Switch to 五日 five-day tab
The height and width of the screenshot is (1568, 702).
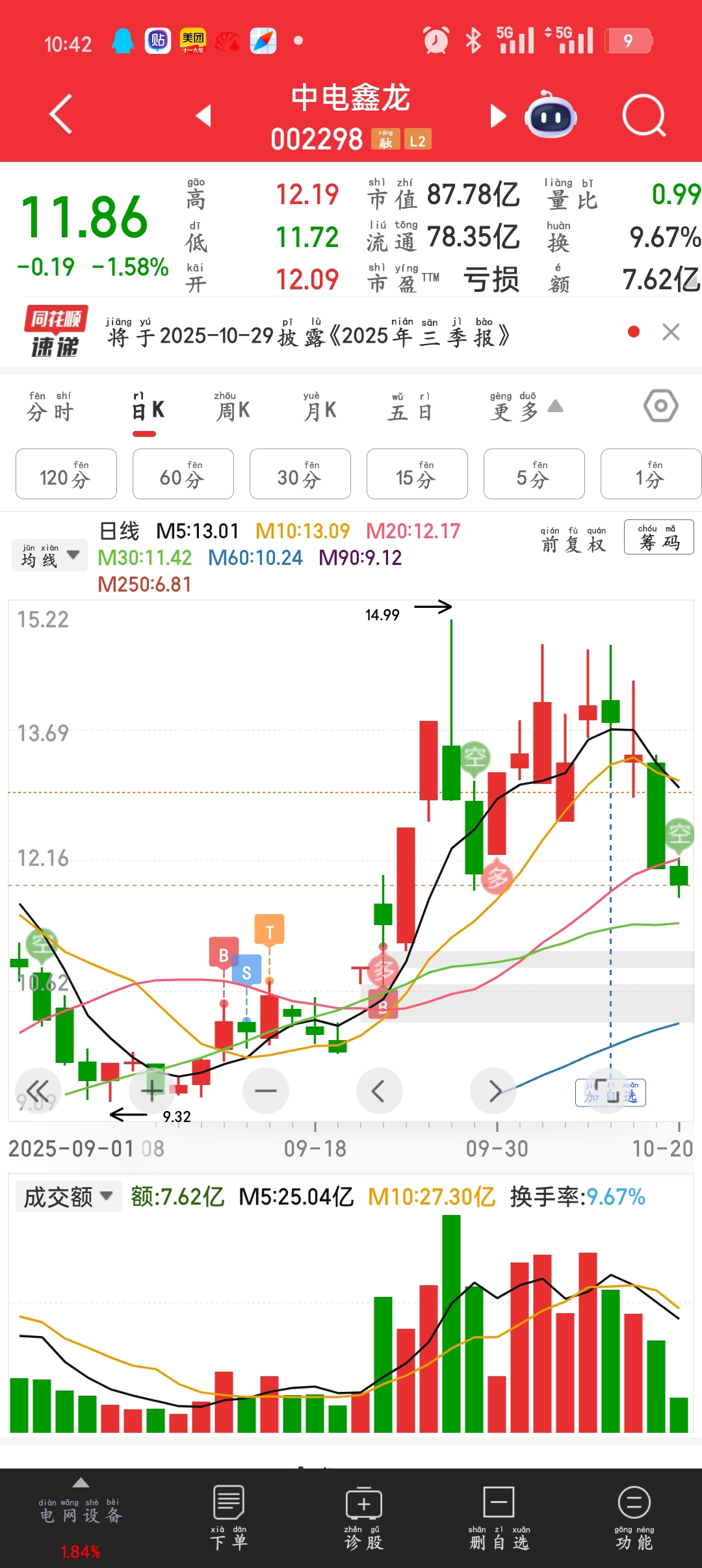[x=411, y=408]
